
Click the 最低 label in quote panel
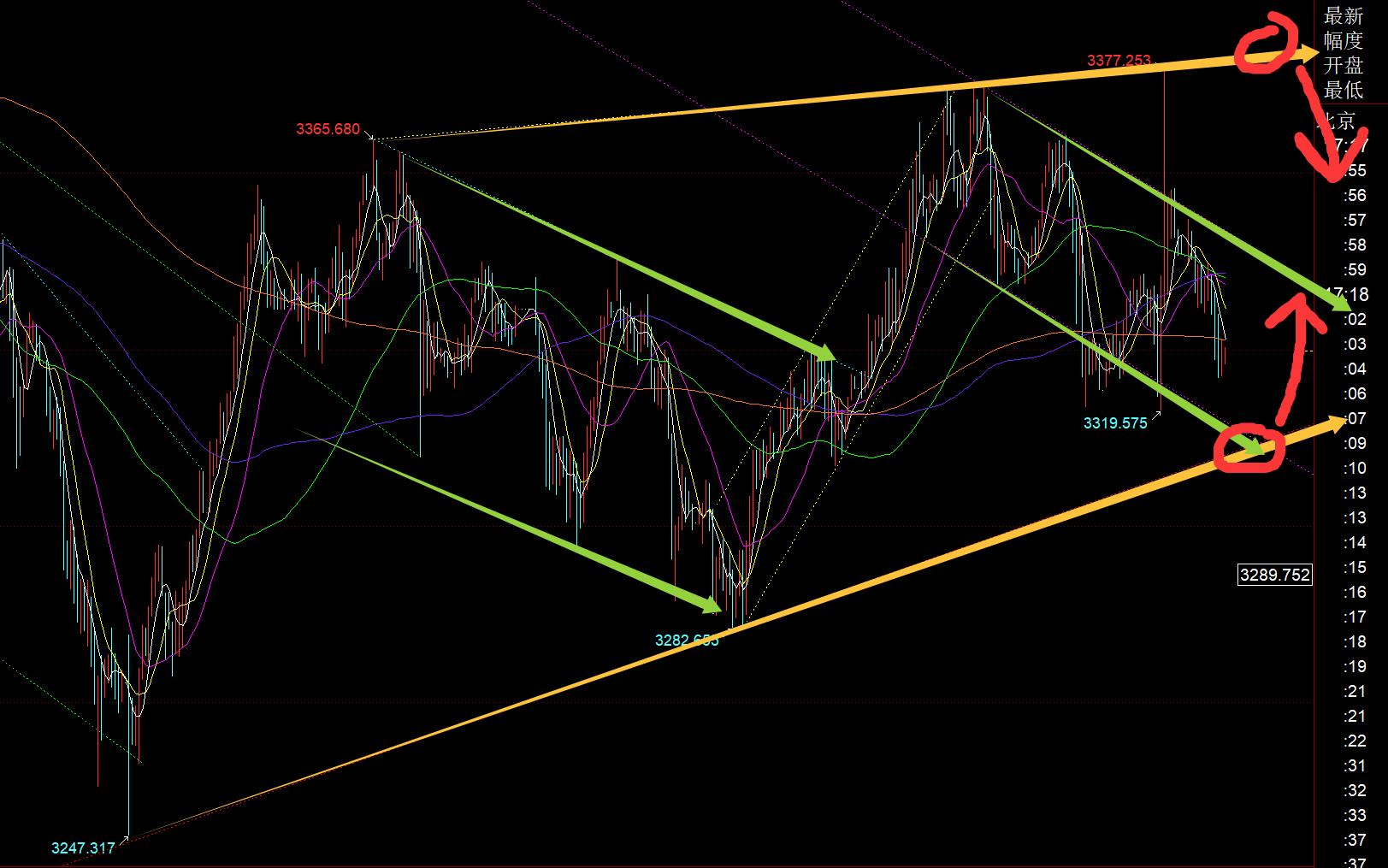point(1343,90)
